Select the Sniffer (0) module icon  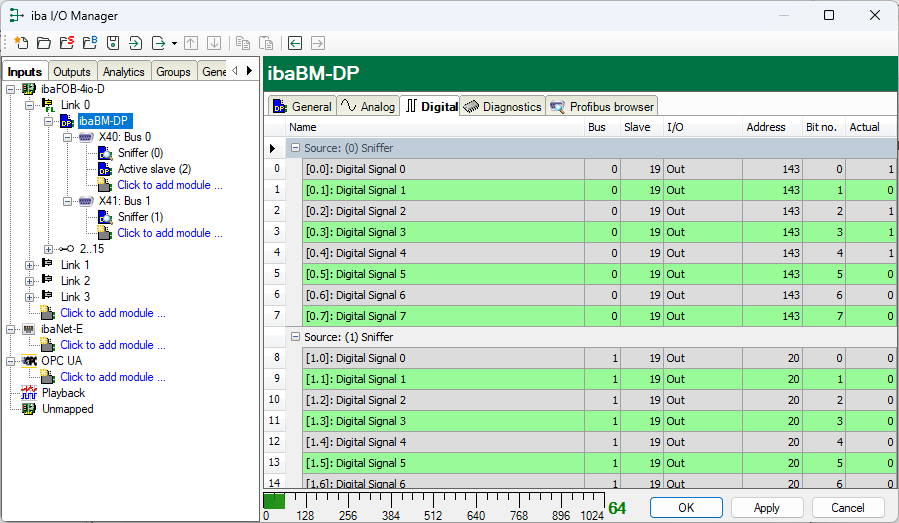105,153
